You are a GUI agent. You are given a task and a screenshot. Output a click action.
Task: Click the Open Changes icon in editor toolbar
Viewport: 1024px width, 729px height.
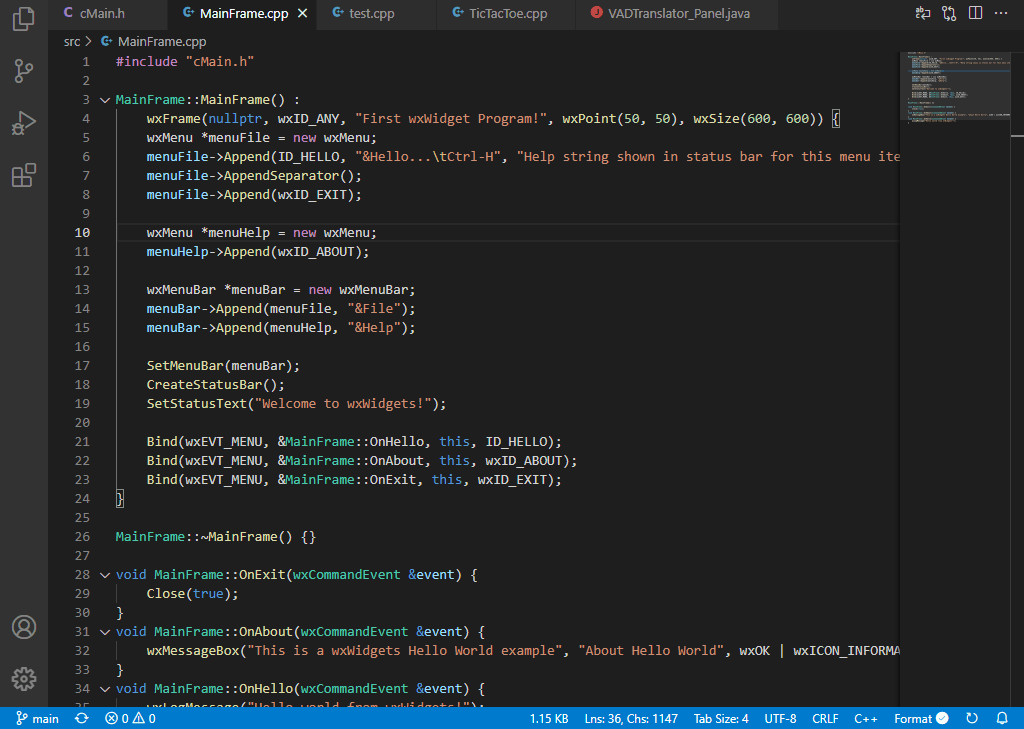[x=923, y=13]
